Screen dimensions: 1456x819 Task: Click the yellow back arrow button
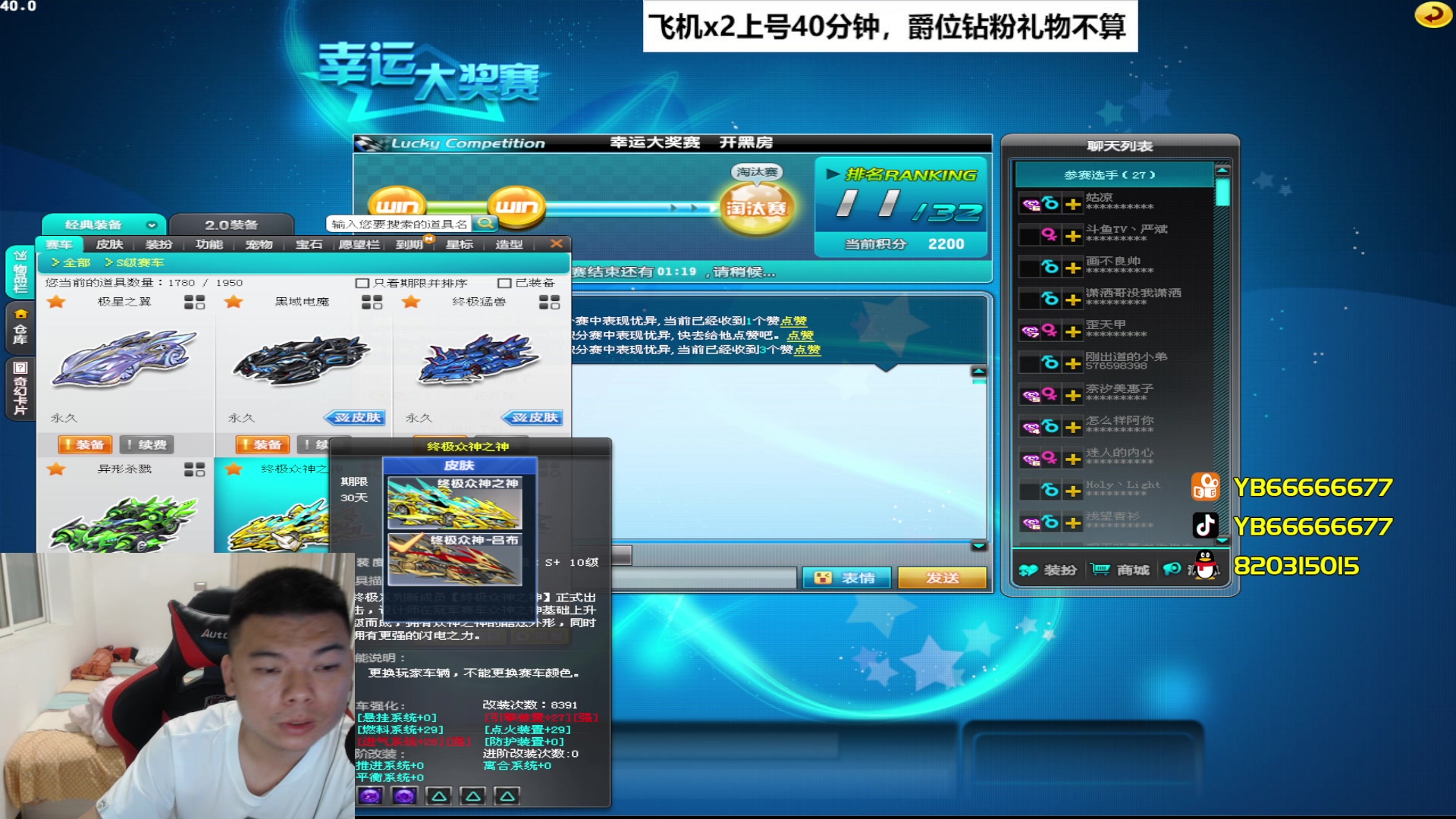pos(1432,14)
